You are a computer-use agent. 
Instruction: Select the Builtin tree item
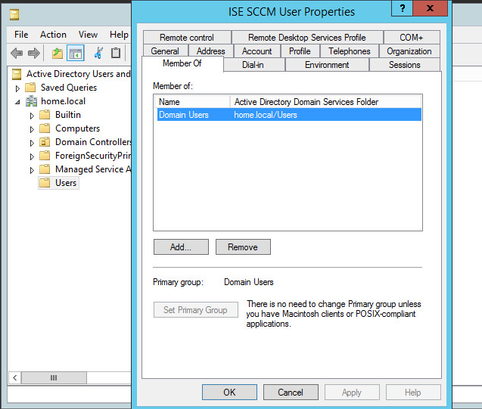(68, 115)
